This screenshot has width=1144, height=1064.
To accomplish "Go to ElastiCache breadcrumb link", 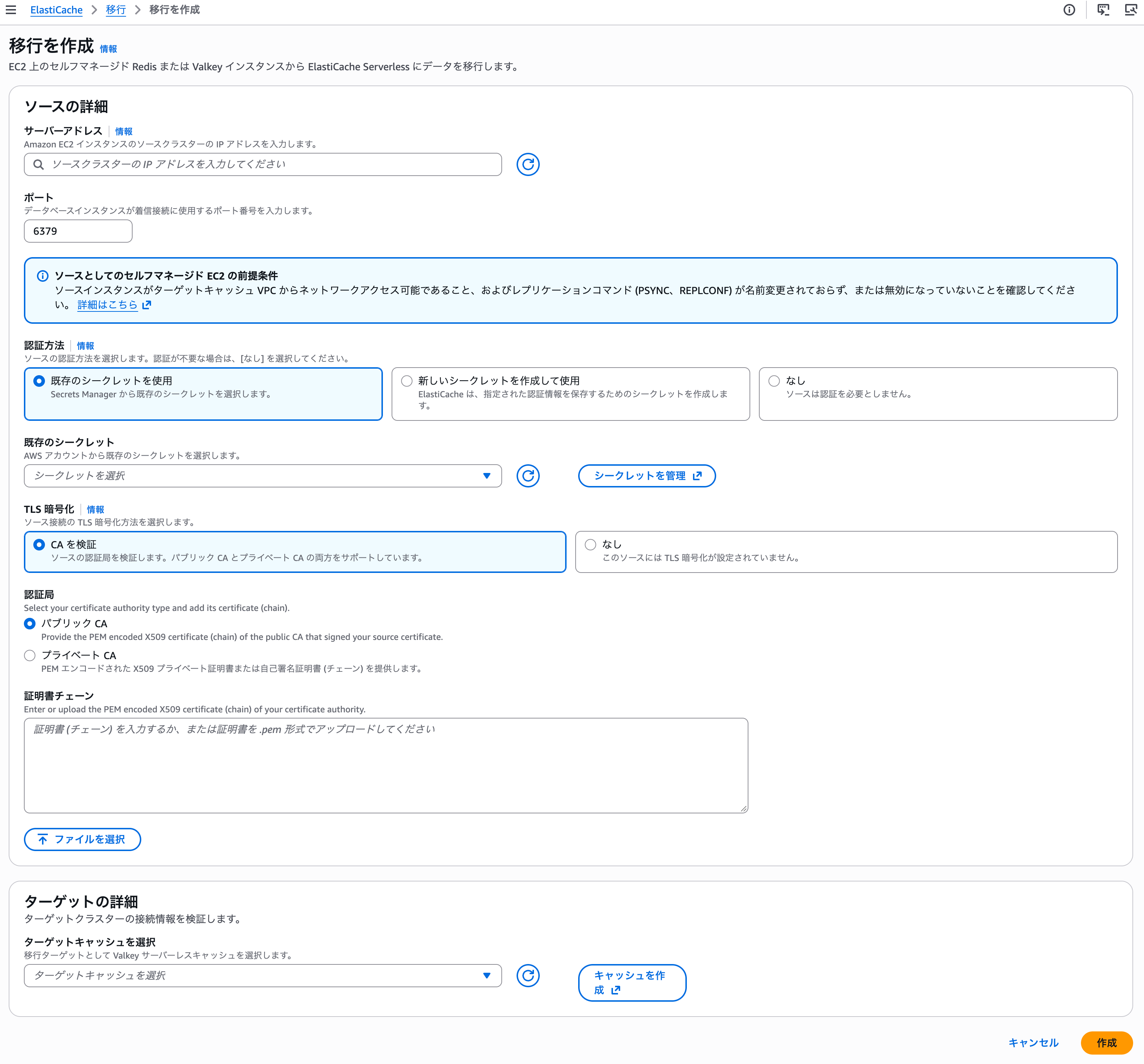I will [57, 10].
